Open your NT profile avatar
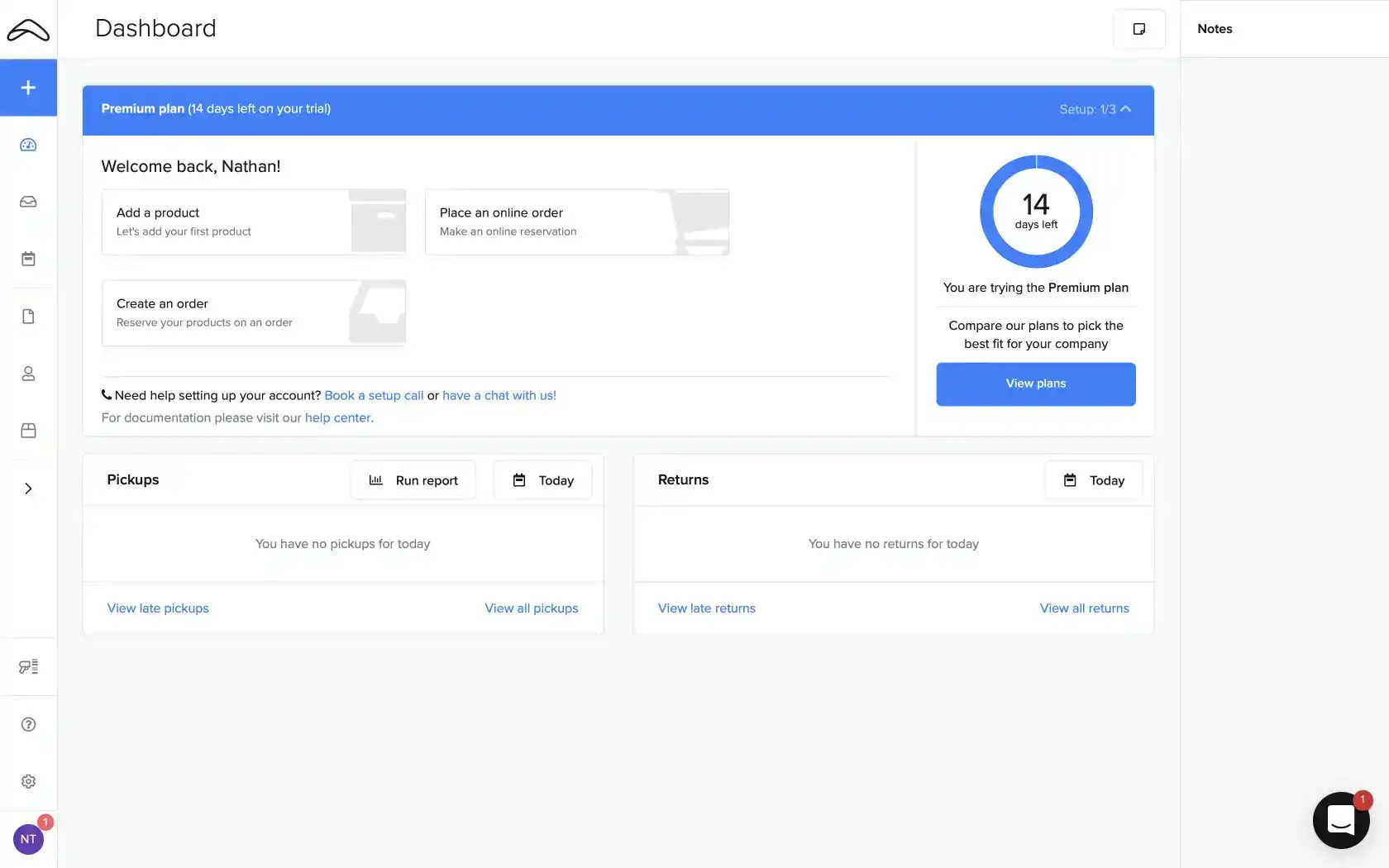 (x=28, y=838)
